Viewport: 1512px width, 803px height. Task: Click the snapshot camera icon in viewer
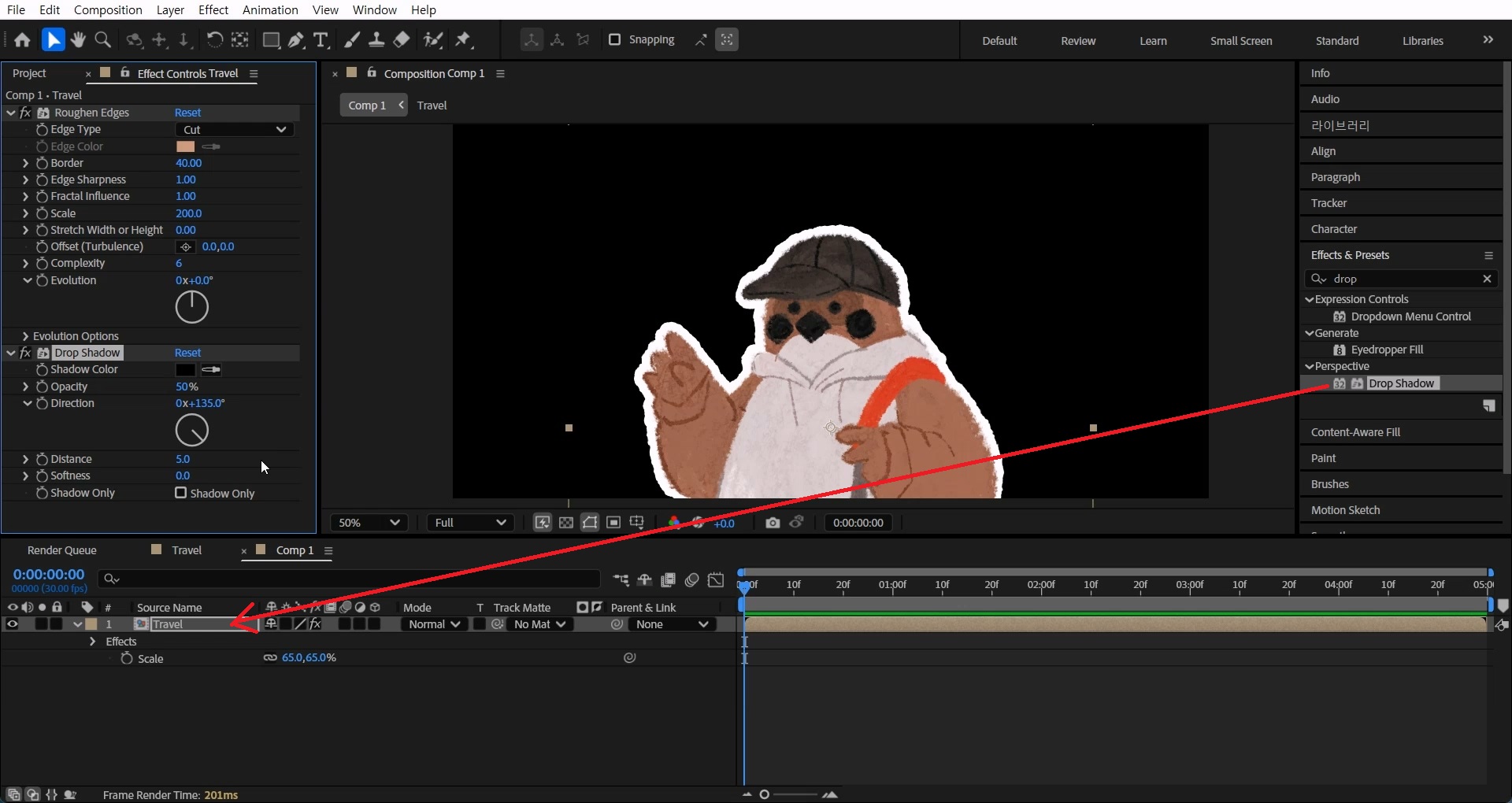[x=773, y=523]
